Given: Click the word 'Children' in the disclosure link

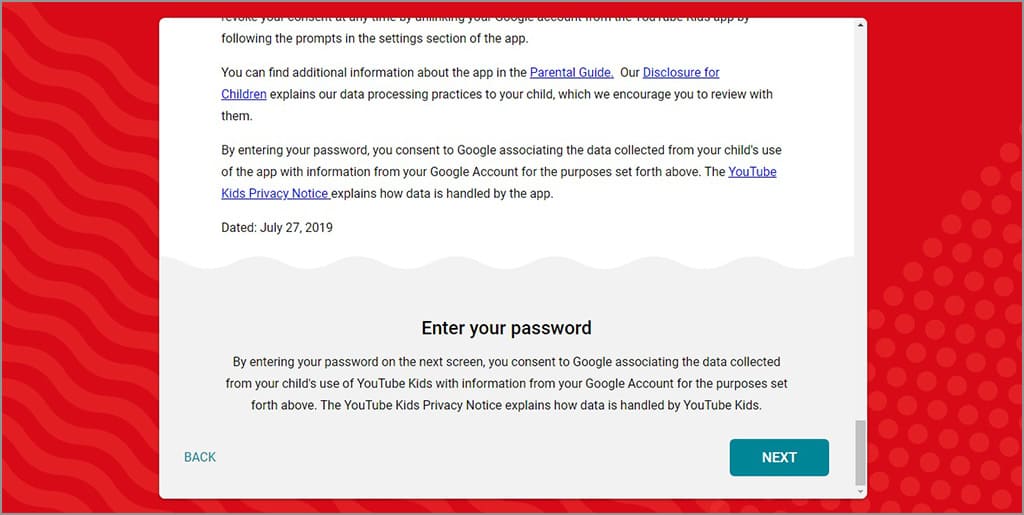Looking at the screenshot, I should pos(244,94).
